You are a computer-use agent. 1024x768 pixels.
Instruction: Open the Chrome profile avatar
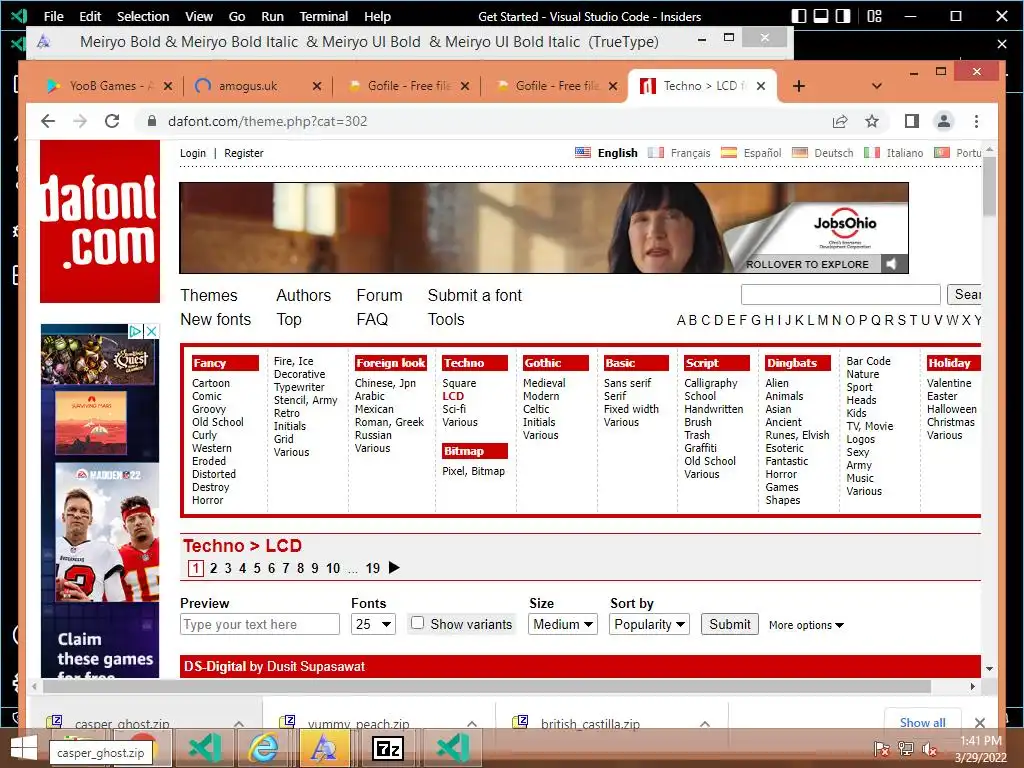tap(944, 121)
